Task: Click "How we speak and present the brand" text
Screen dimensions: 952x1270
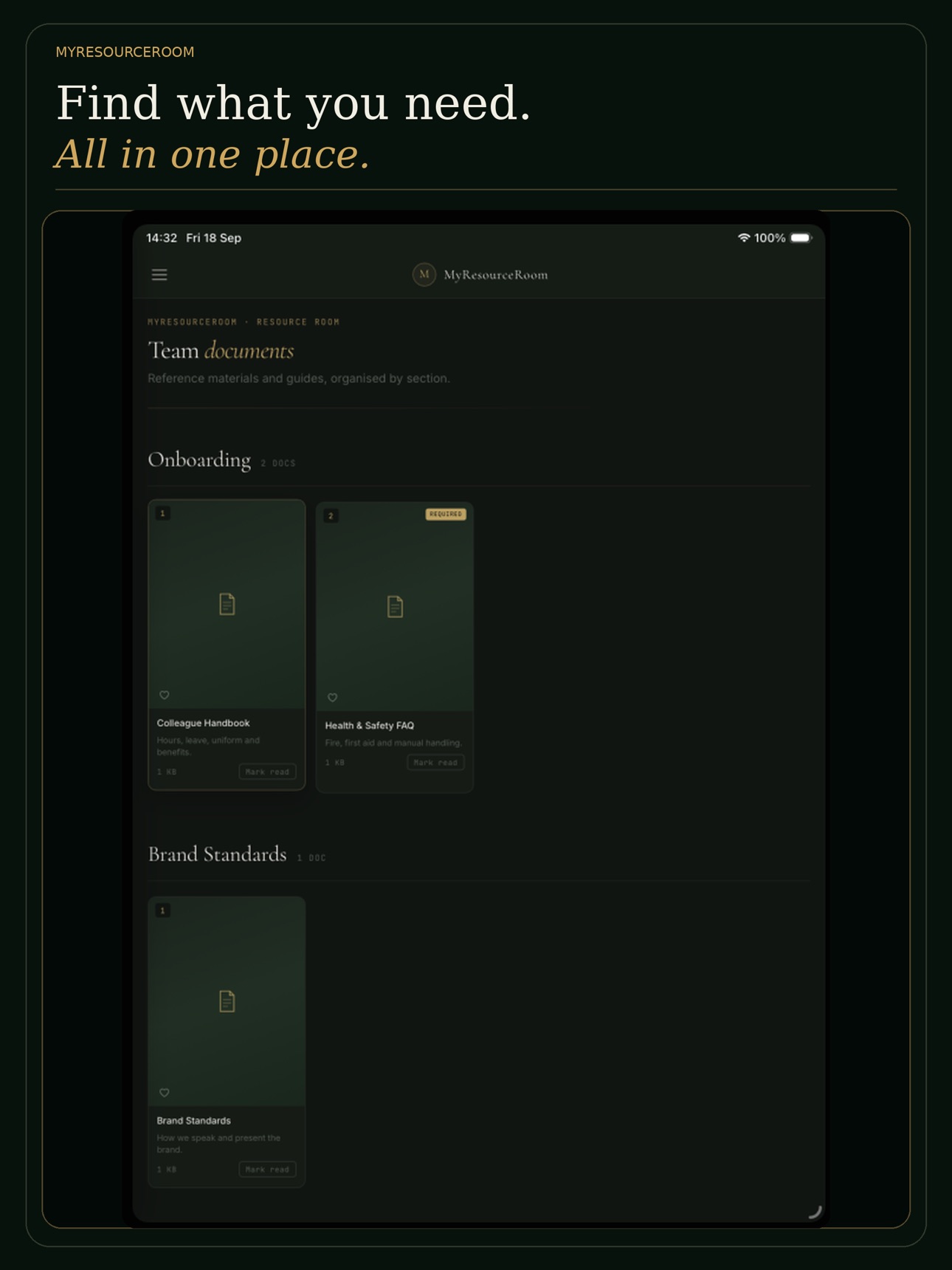Action: 218,1143
